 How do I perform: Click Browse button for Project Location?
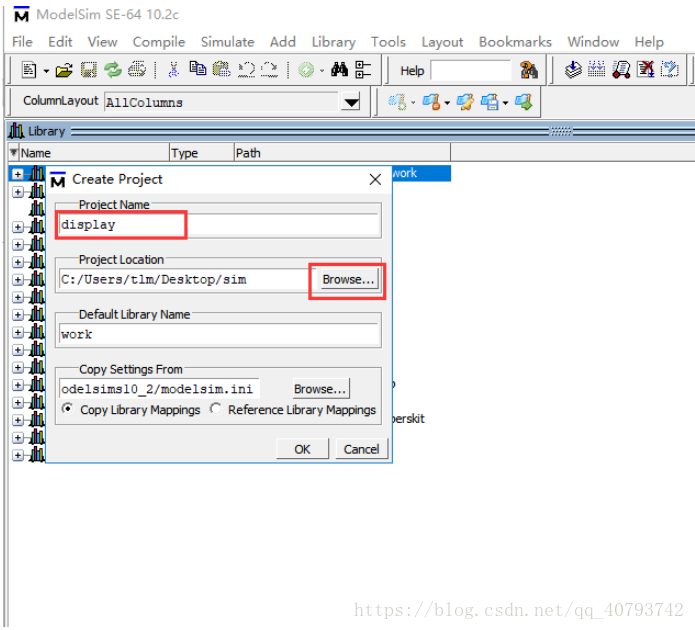(348, 279)
